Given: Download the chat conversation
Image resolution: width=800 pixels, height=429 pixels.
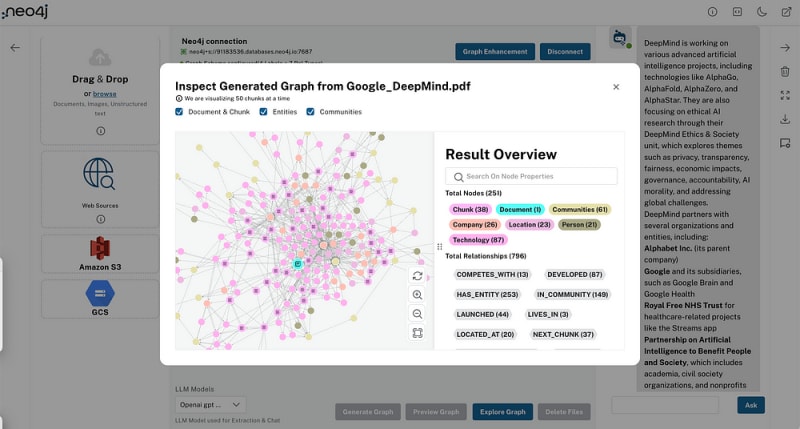Looking at the screenshot, I should 785,119.
